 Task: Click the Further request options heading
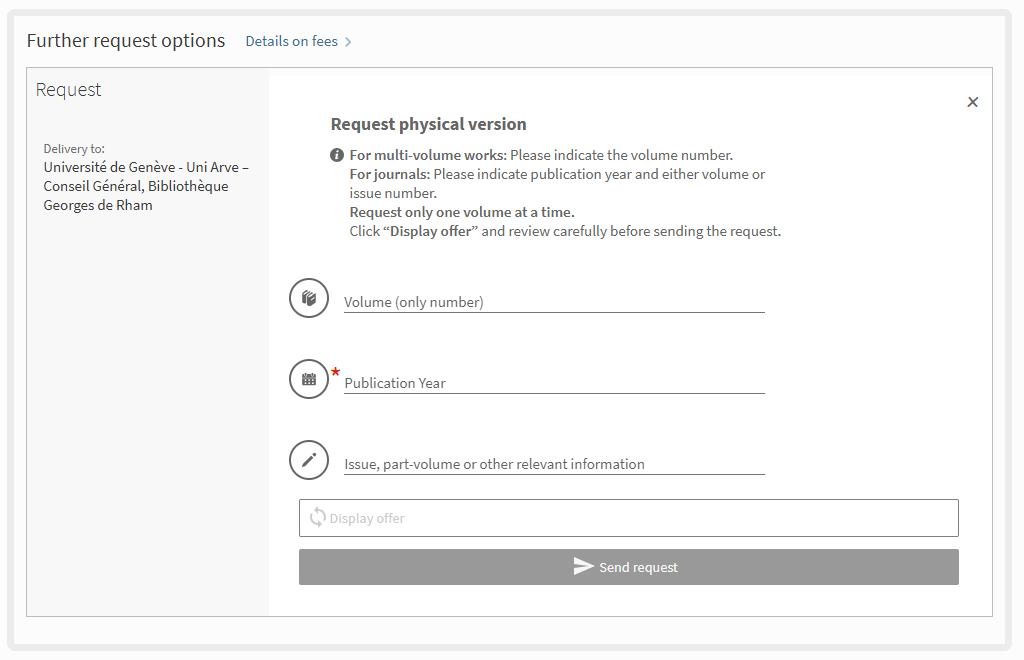(x=126, y=41)
